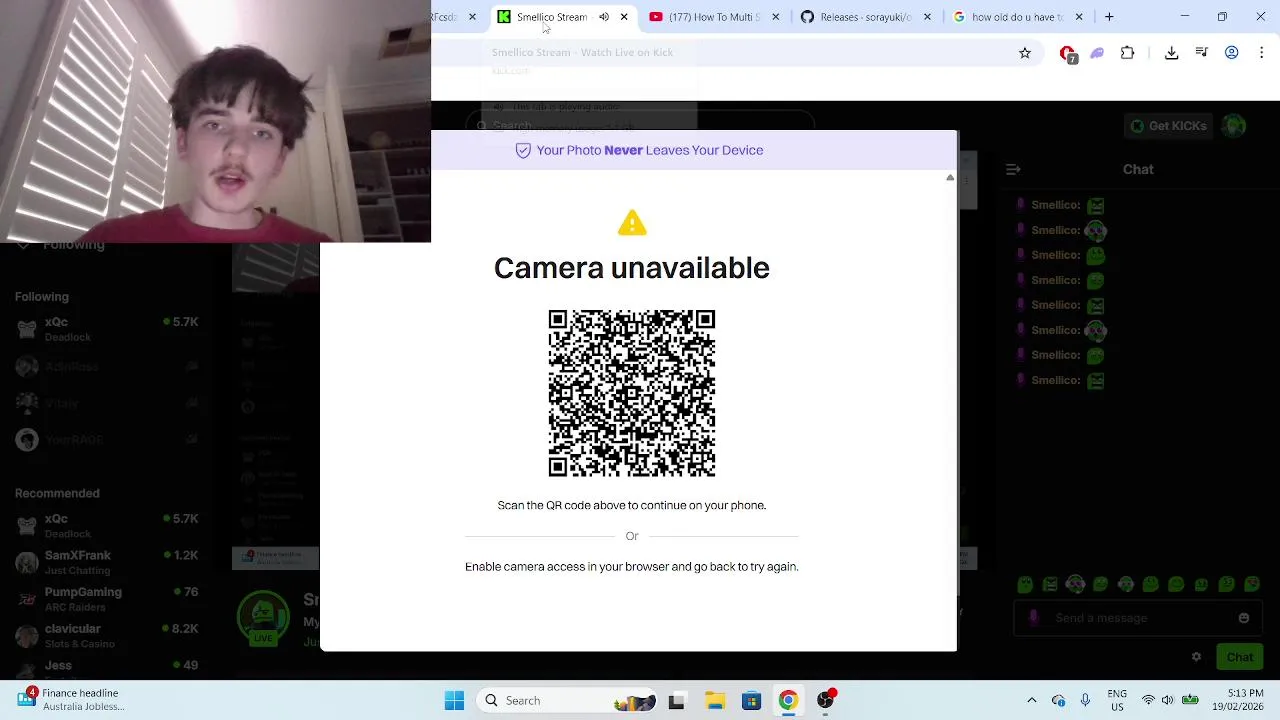Screen dimensions: 1280x720
Task: Click the Chat panel heading
Action: 1138,170
